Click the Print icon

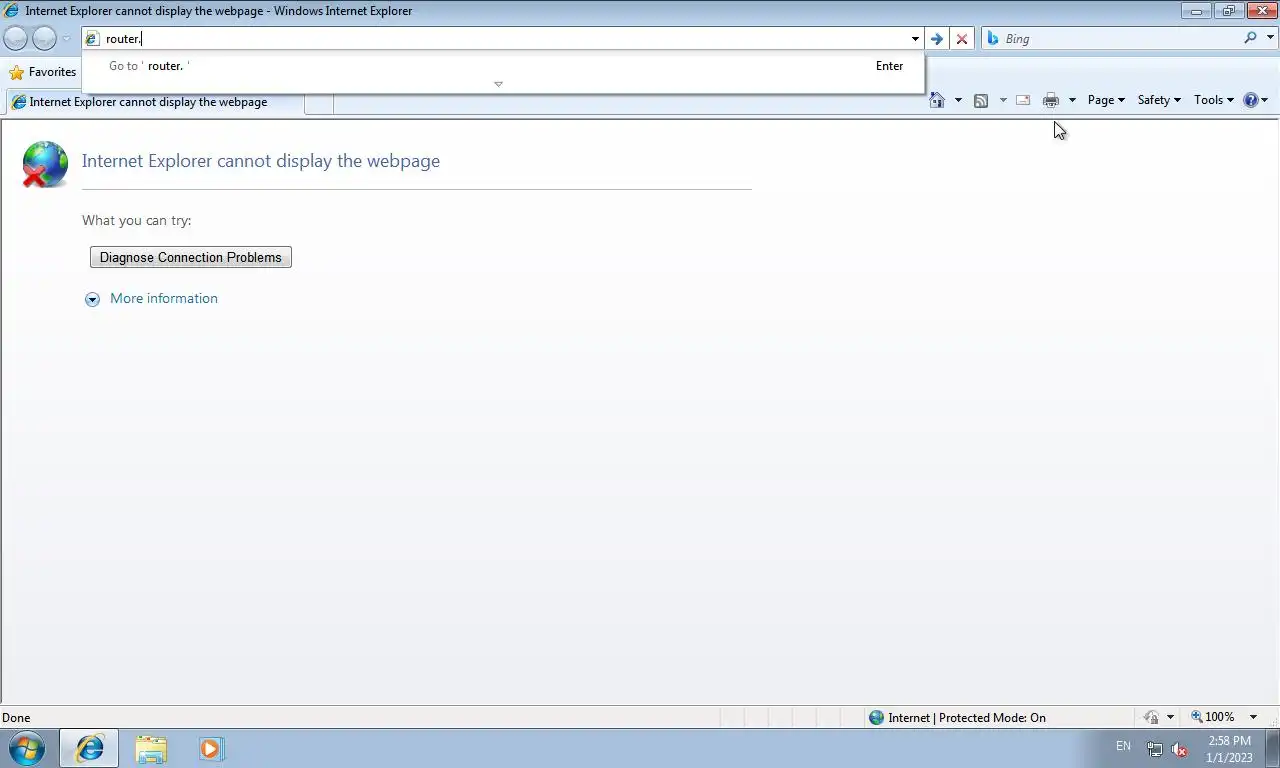pos(1051,100)
